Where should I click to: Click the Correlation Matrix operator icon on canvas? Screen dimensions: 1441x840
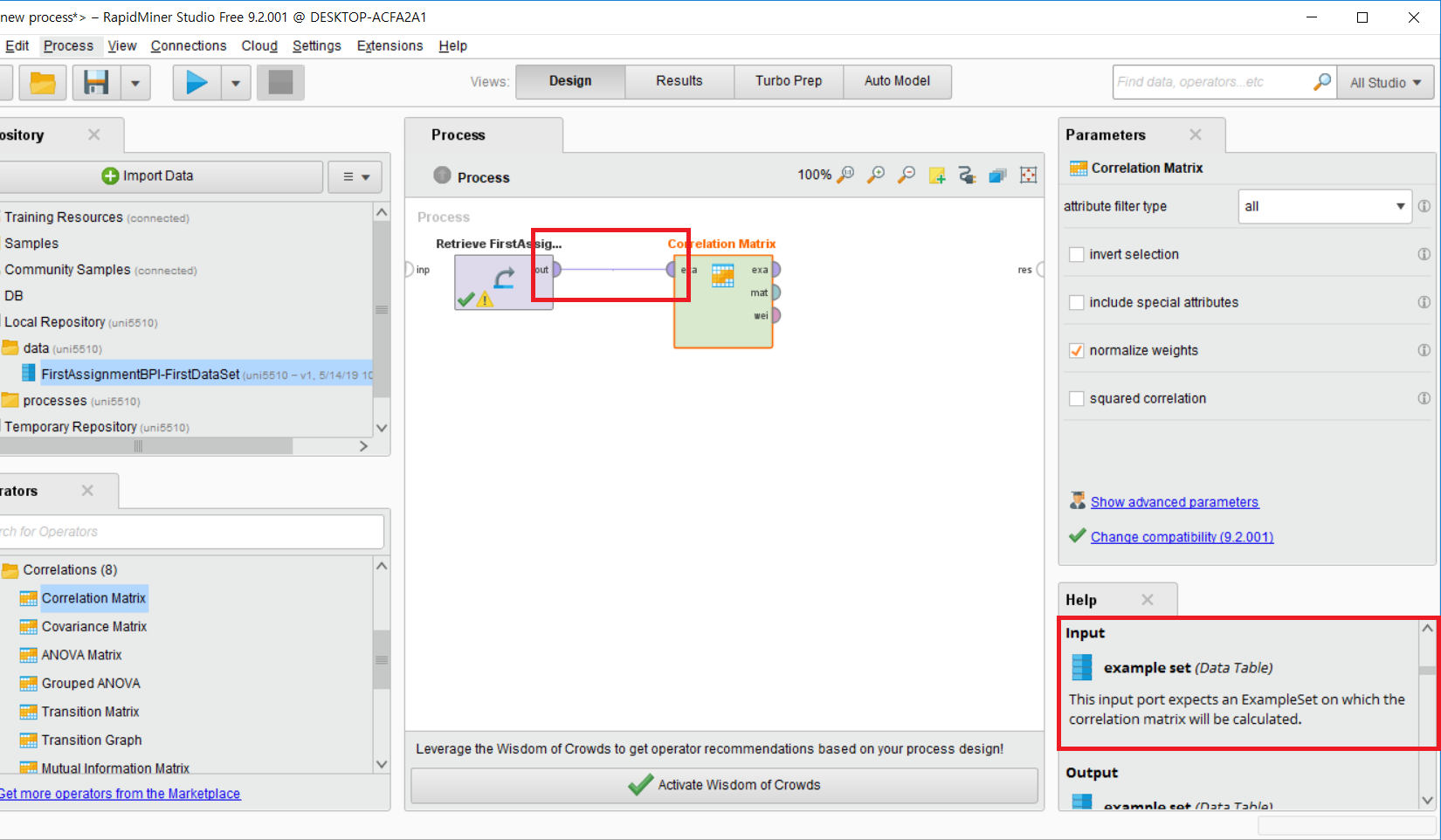722,276
